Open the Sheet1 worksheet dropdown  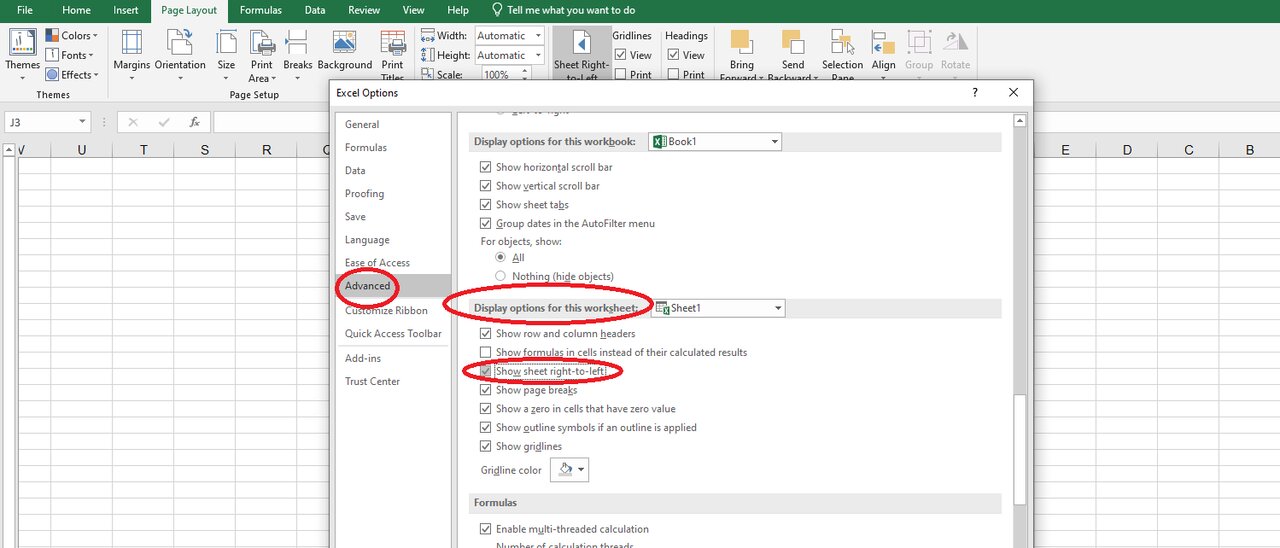777,308
